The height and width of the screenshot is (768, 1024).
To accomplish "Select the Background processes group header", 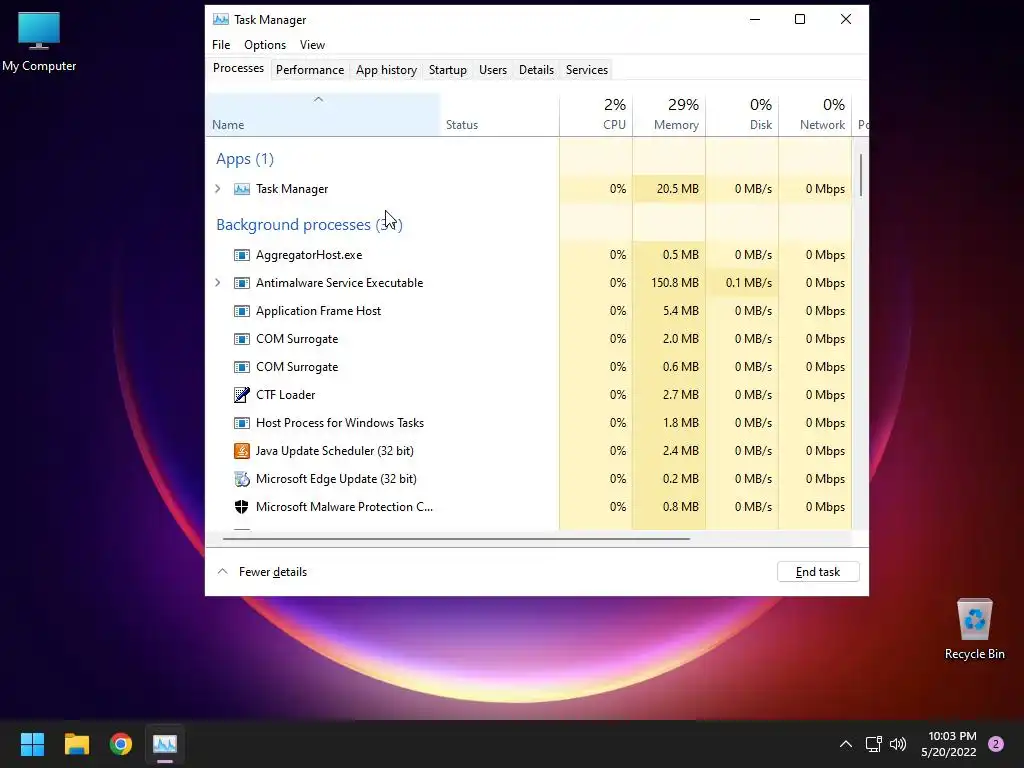I will (x=309, y=225).
